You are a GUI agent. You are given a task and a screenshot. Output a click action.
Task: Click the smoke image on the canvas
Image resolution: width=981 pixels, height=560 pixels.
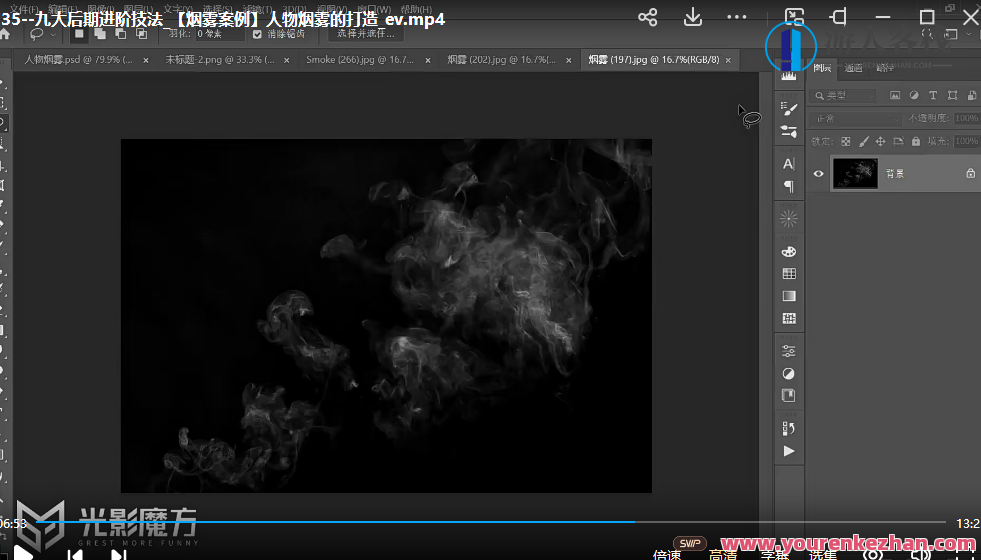[386, 315]
